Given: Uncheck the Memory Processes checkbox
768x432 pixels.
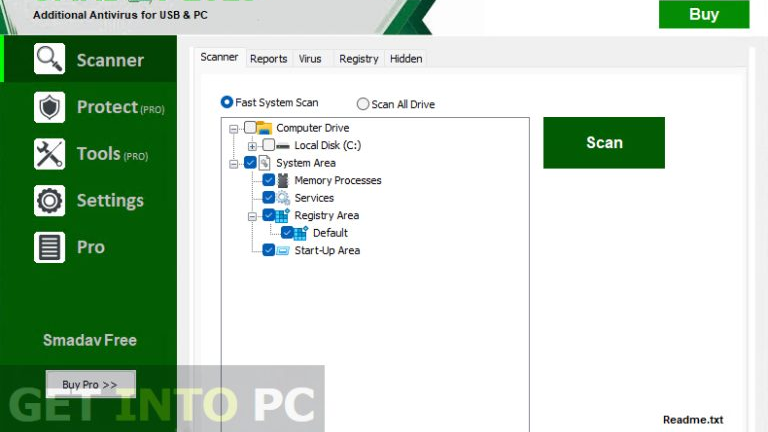Looking at the screenshot, I should (268, 180).
